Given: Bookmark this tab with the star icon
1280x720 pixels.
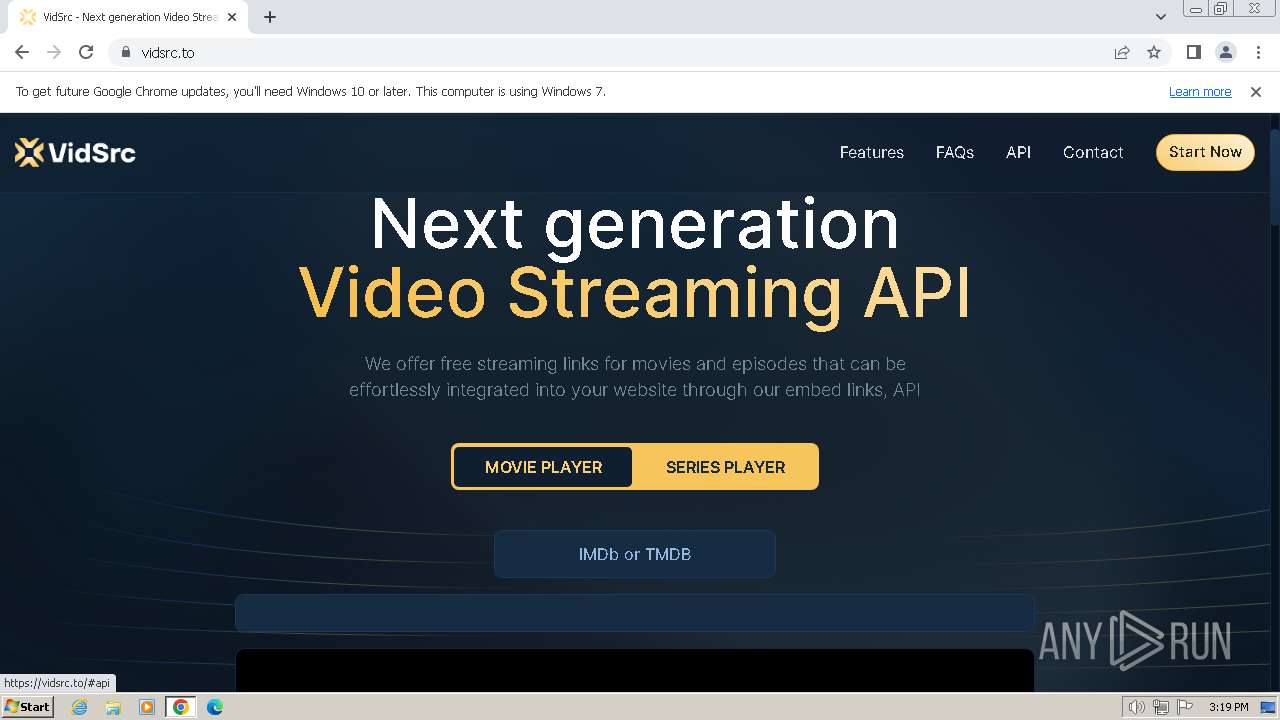Looking at the screenshot, I should point(1154,52).
